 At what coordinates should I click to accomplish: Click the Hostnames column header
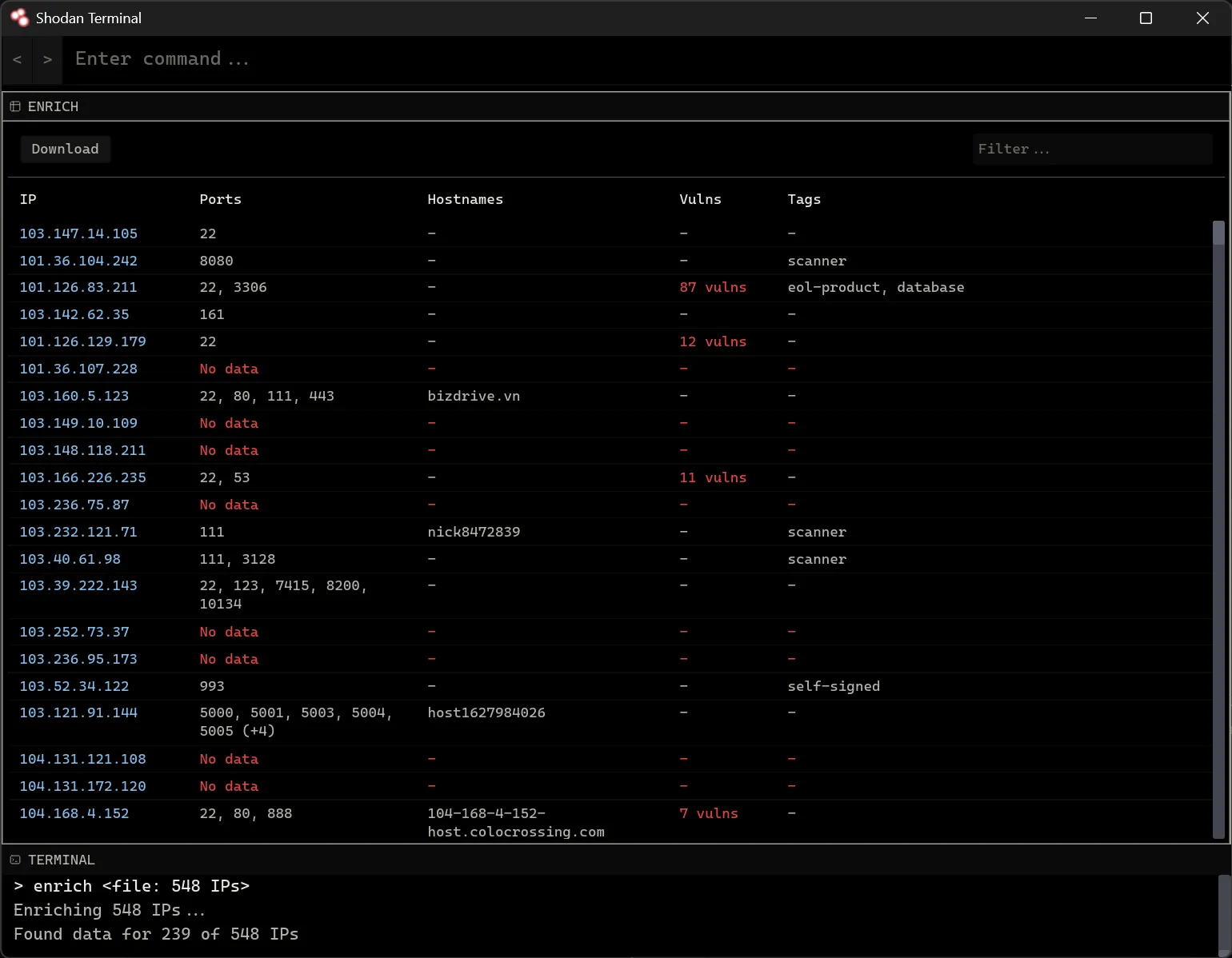[465, 199]
